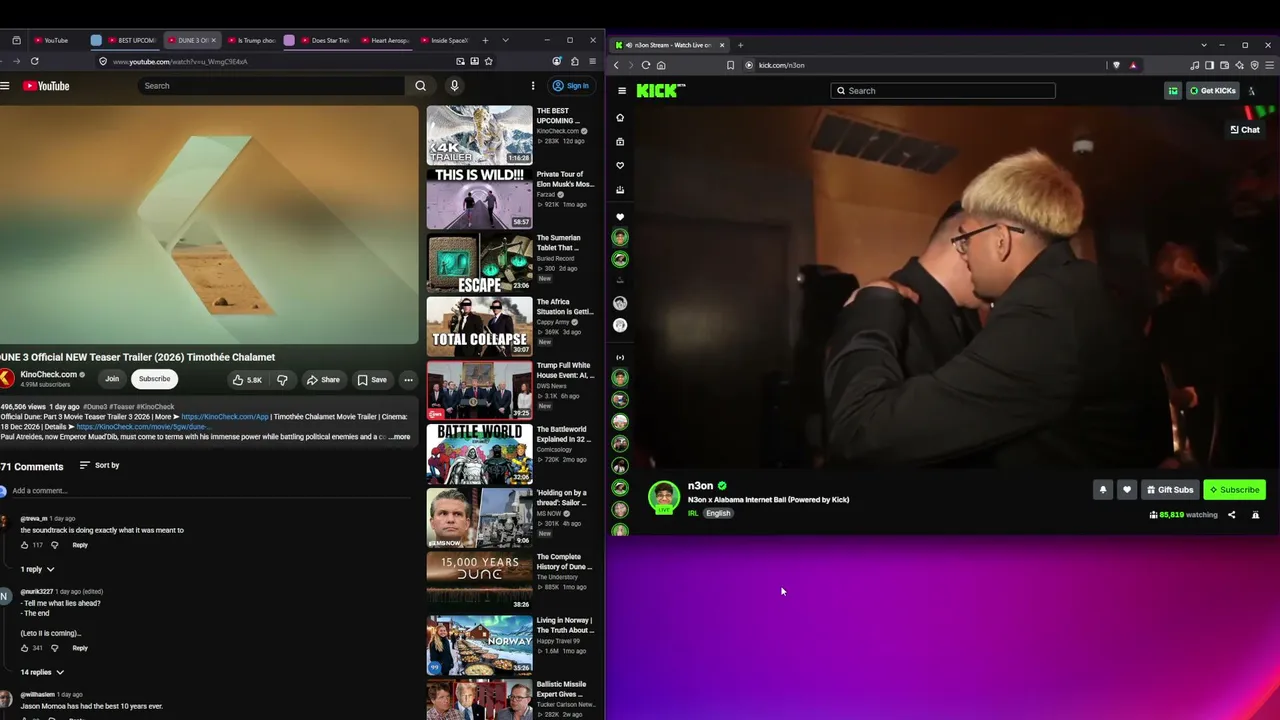Like the Dune 3 trailer video

tap(246, 380)
